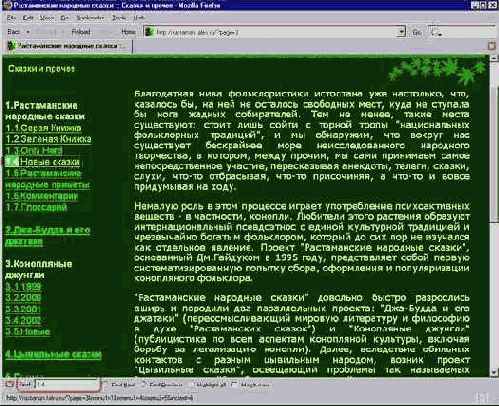Open the Back history dropdown arrow
The image size is (499, 406).
[28, 32]
